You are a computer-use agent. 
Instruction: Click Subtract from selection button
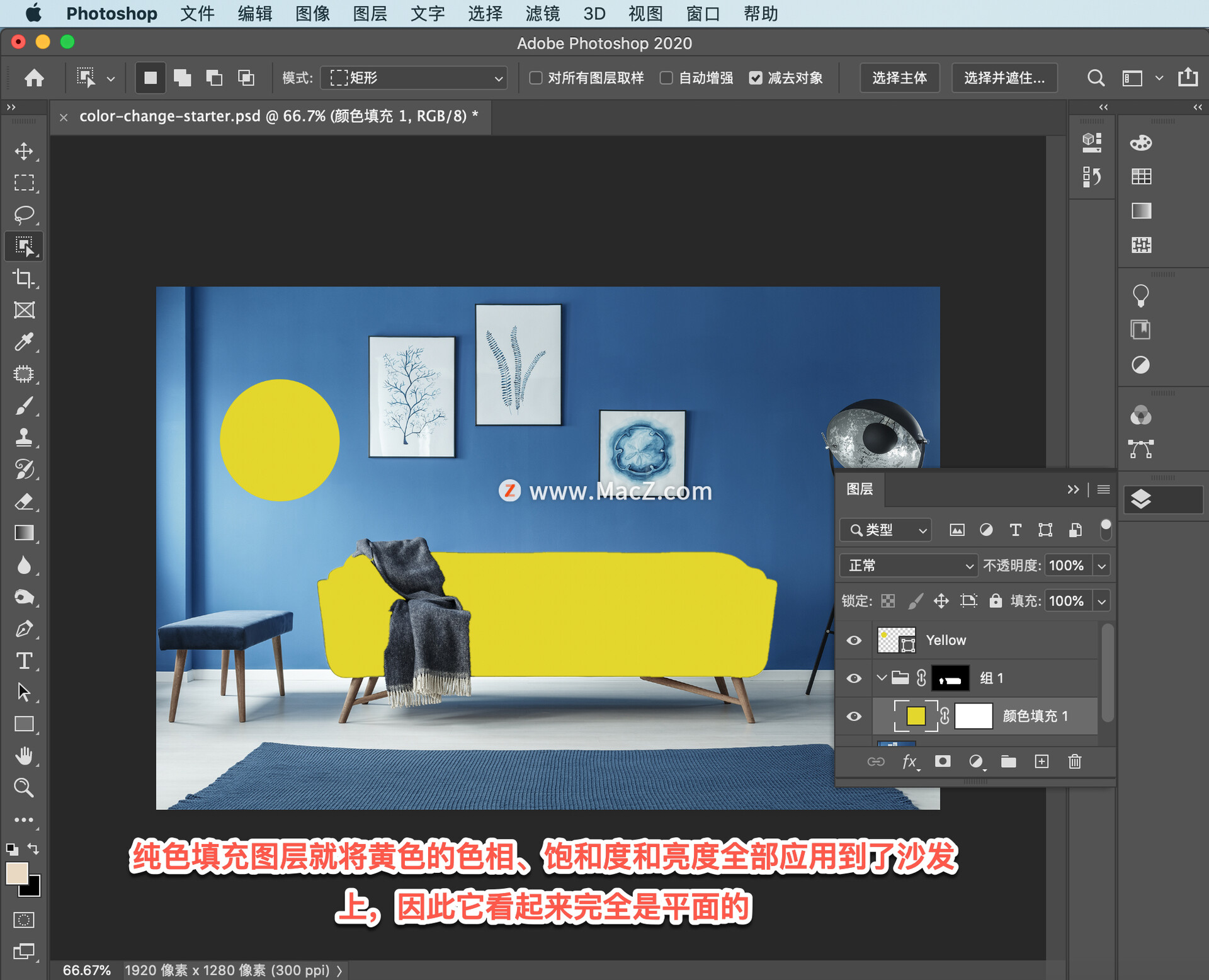pyautogui.click(x=214, y=78)
